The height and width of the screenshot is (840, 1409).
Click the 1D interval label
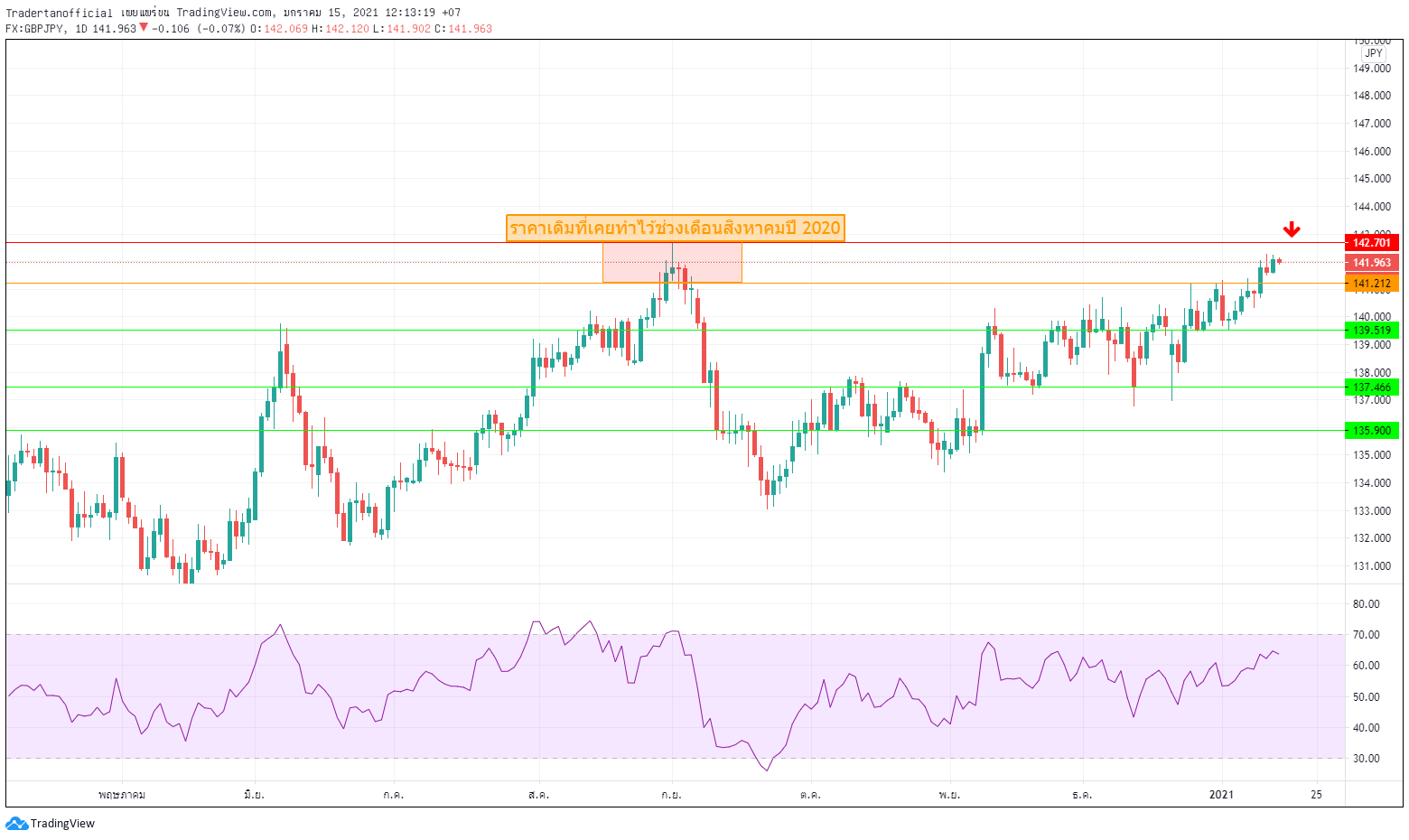(x=81, y=29)
